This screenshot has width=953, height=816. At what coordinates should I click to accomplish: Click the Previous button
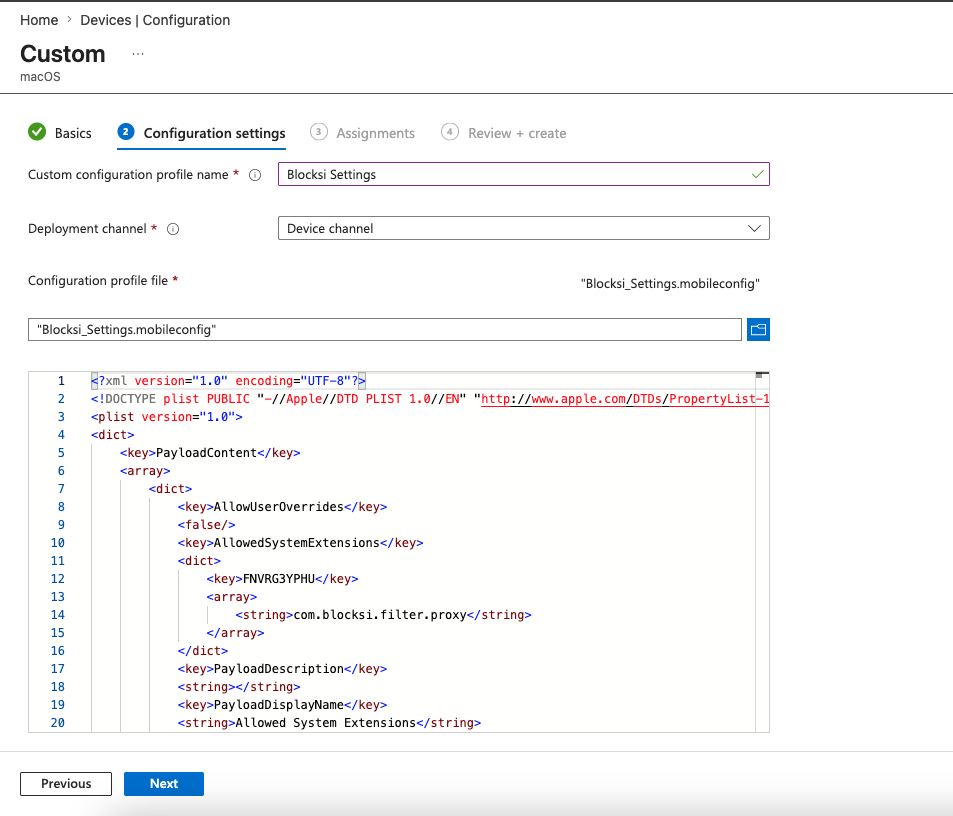click(66, 784)
